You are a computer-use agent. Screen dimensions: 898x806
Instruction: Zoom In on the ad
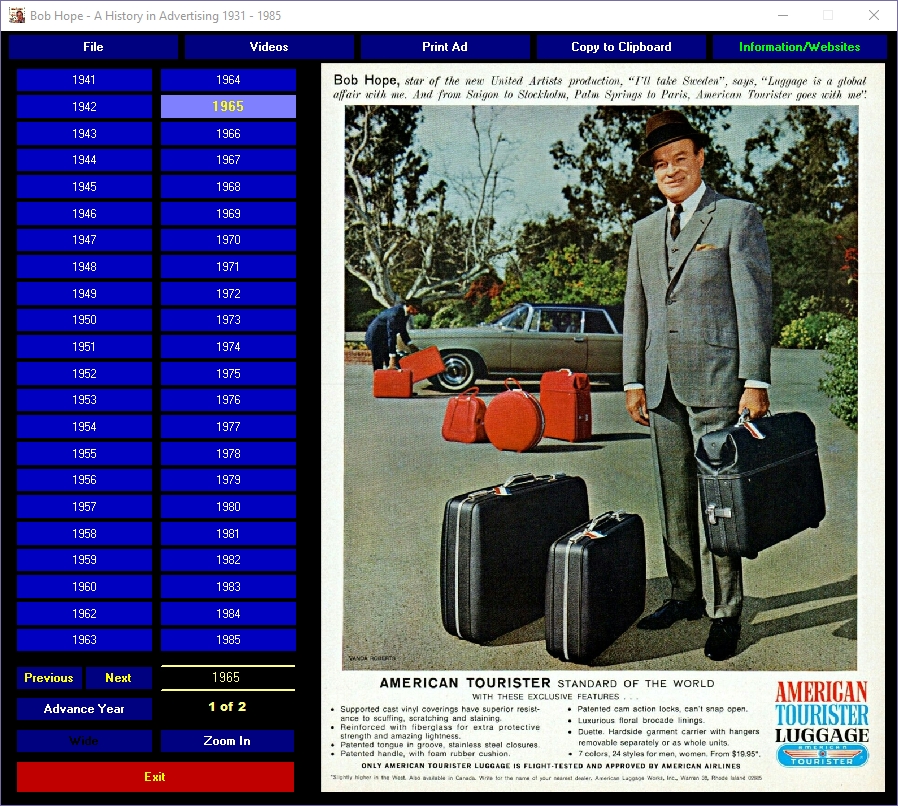coord(227,741)
